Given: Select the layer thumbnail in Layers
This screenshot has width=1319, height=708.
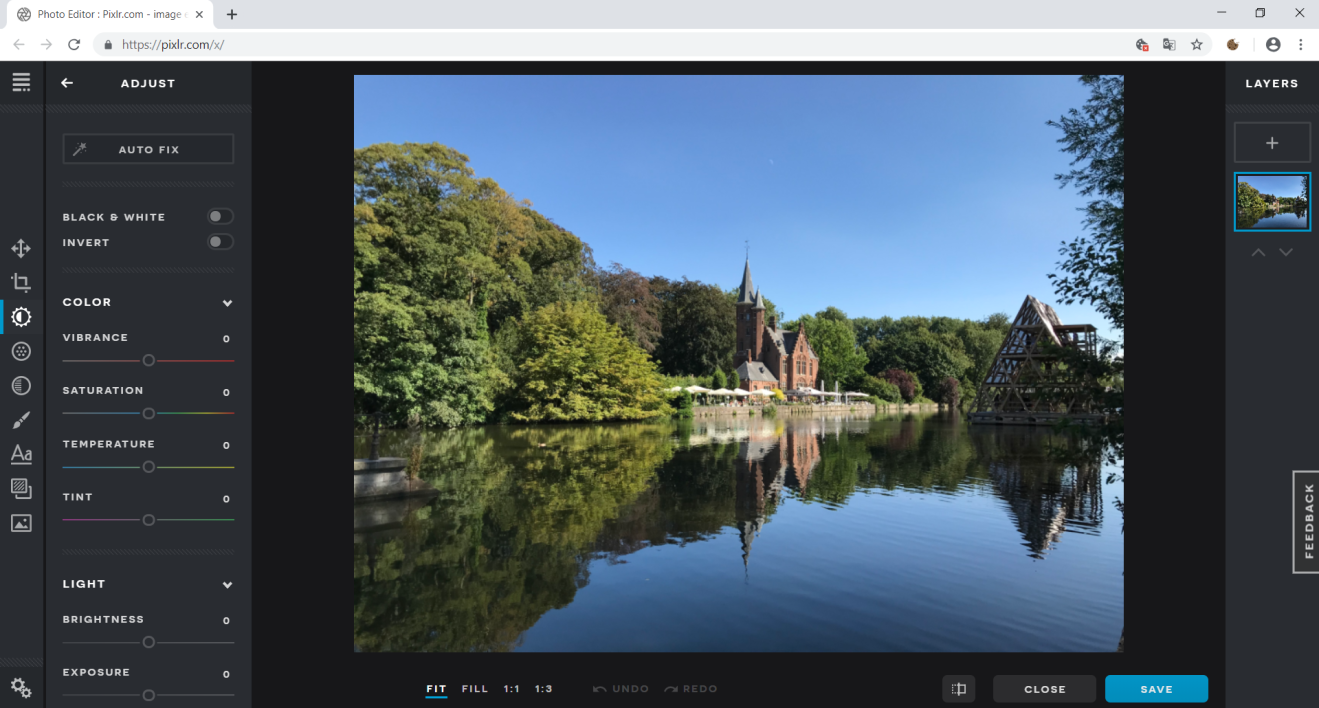Looking at the screenshot, I should tap(1272, 202).
